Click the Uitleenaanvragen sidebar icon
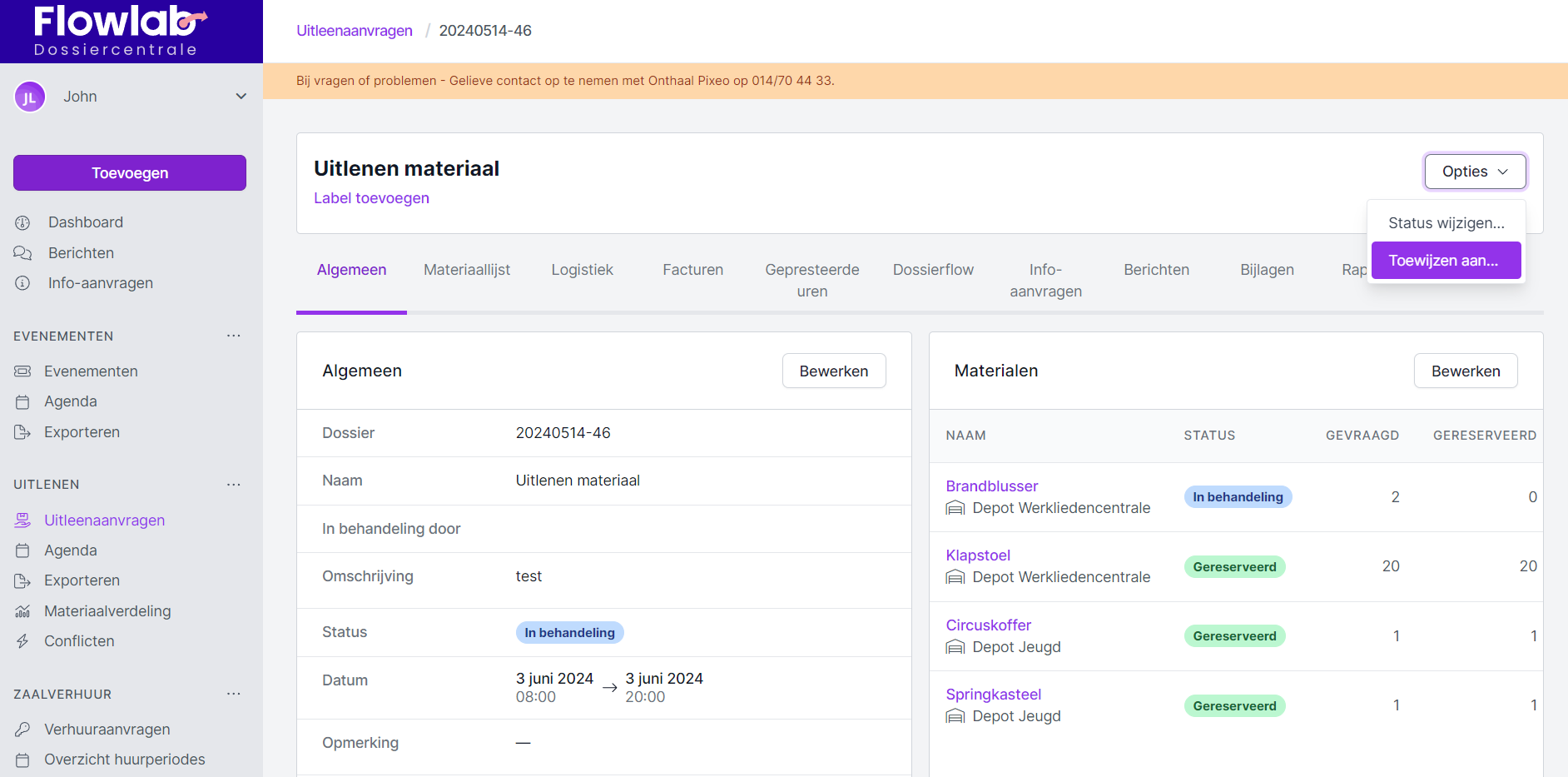This screenshot has height=777, width=1568. 22,520
